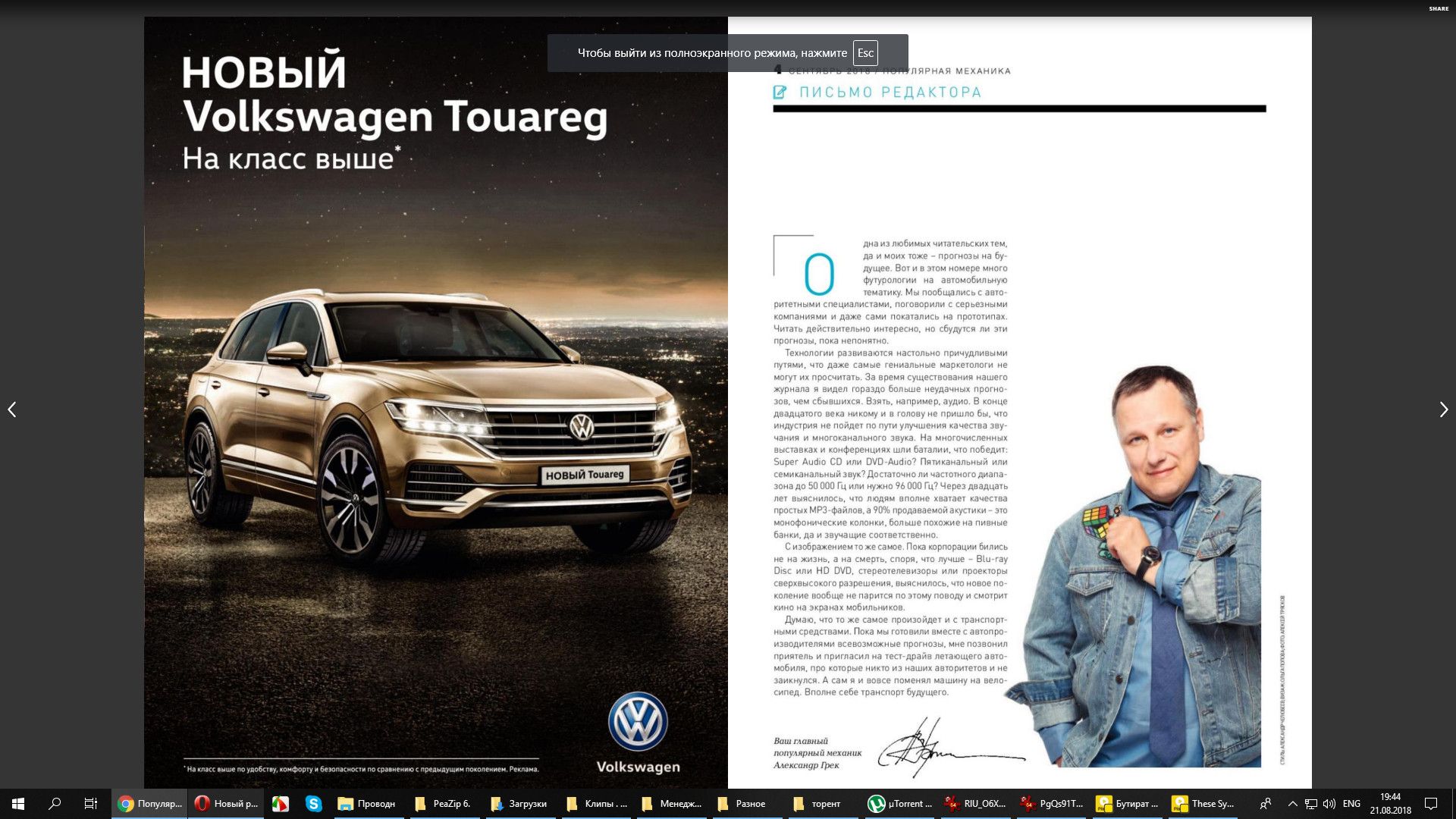Click the 'НОВЫЙ Volkswagen Touareg' ad headline
Screen dimensions: 1456x819
coord(394,95)
